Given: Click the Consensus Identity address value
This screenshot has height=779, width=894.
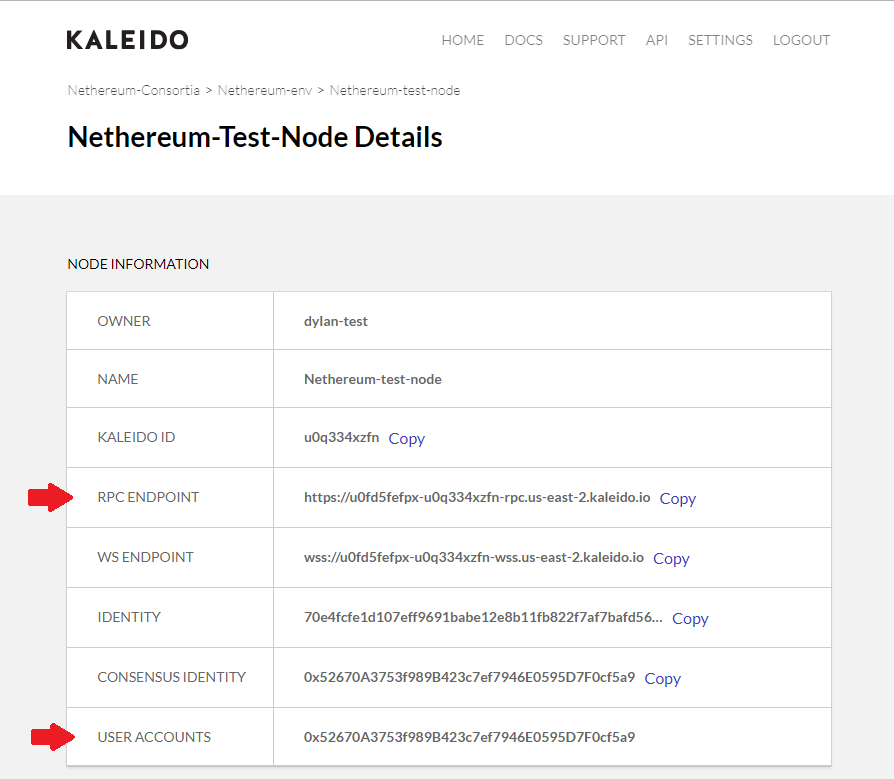Looking at the screenshot, I should coord(469,677).
